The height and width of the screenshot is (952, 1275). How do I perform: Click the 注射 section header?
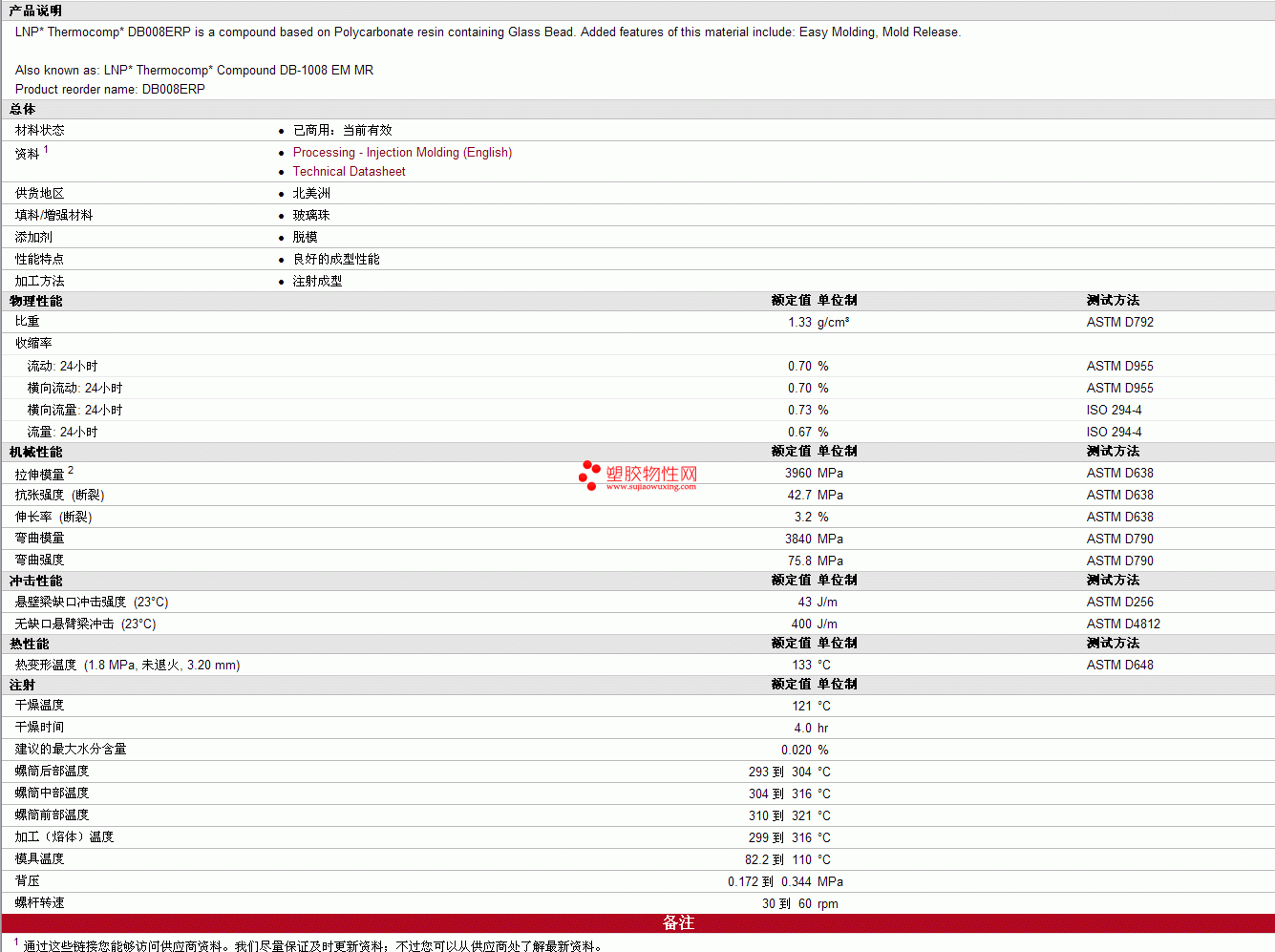pyautogui.click(x=23, y=686)
